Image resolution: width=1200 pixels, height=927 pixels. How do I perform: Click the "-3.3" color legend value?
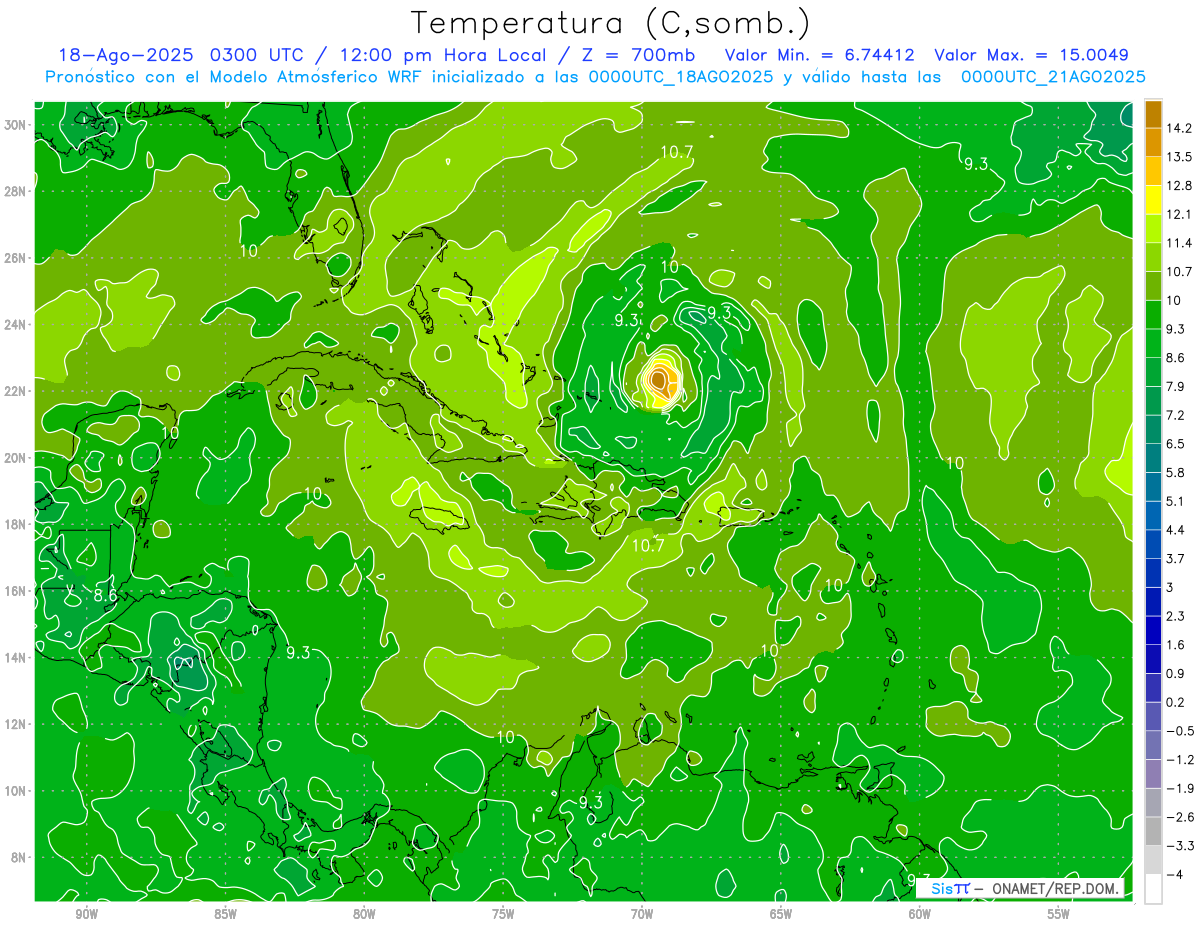click(1179, 846)
